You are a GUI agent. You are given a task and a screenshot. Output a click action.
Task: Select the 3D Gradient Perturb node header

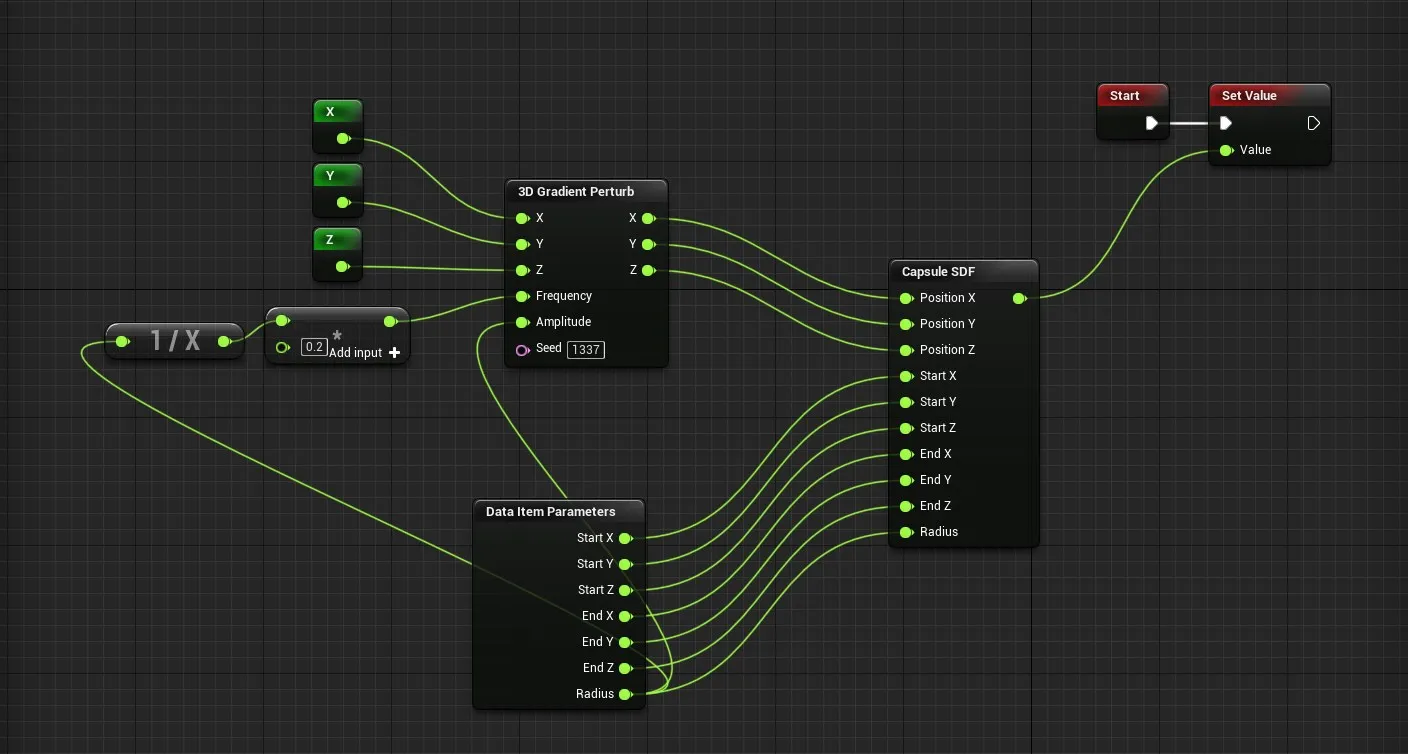576,192
